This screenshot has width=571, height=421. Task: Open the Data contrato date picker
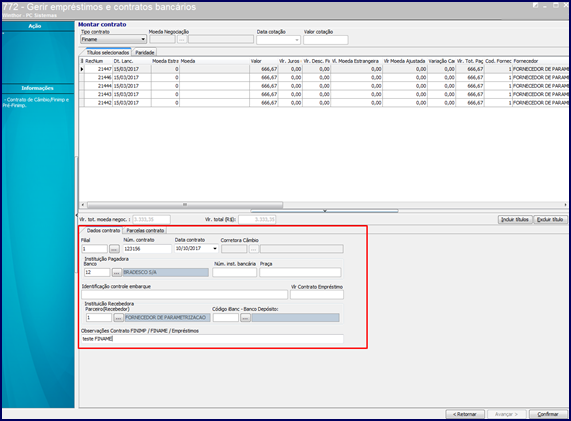[x=215, y=249]
